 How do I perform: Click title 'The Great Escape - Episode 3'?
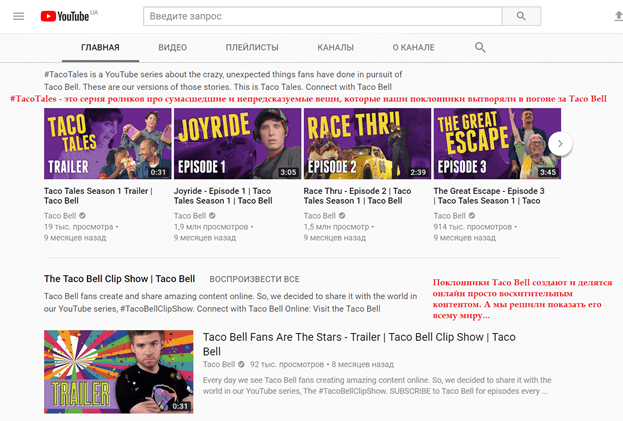(x=489, y=196)
